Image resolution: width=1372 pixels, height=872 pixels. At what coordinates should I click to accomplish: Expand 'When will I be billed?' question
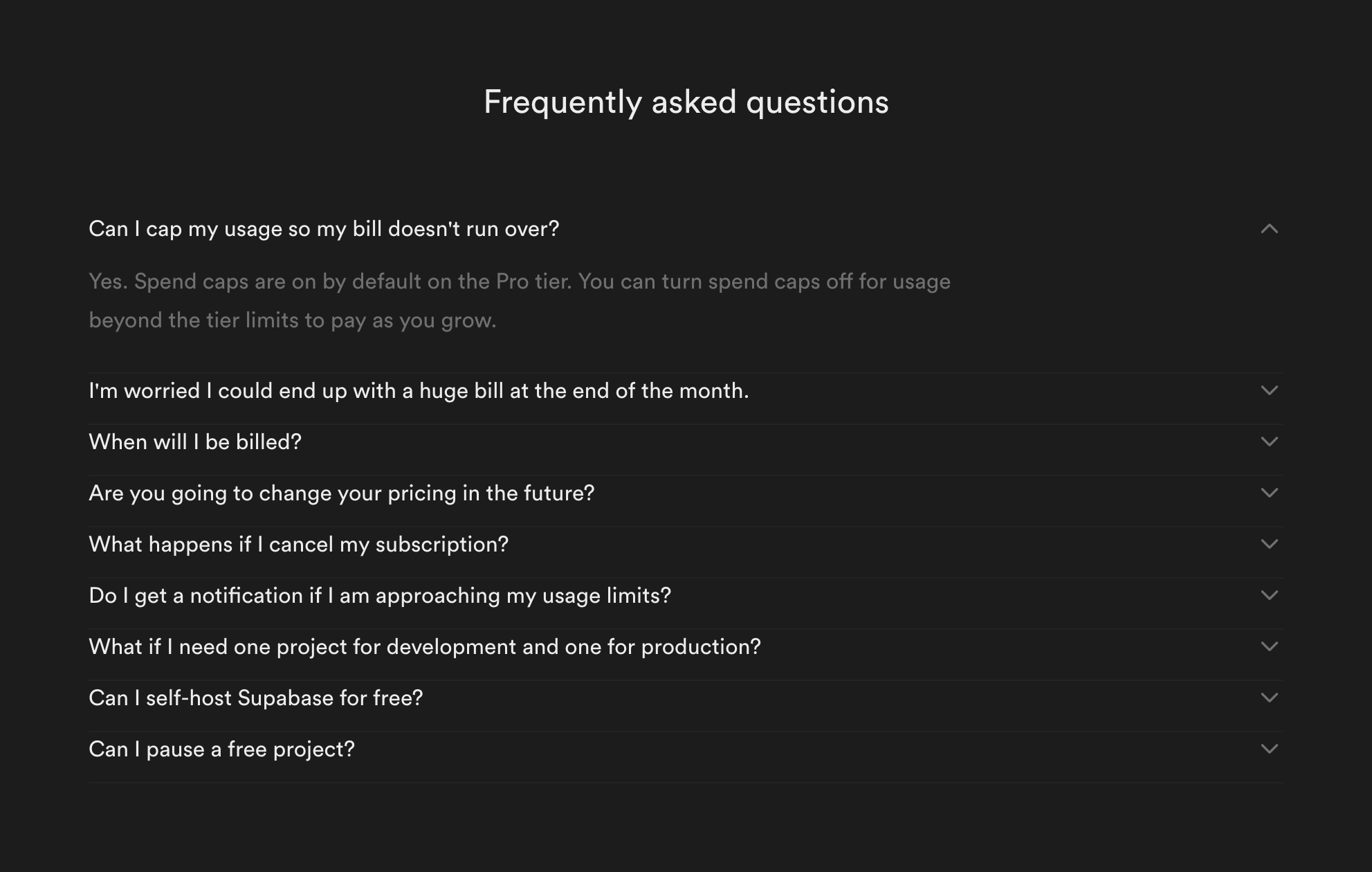(195, 442)
